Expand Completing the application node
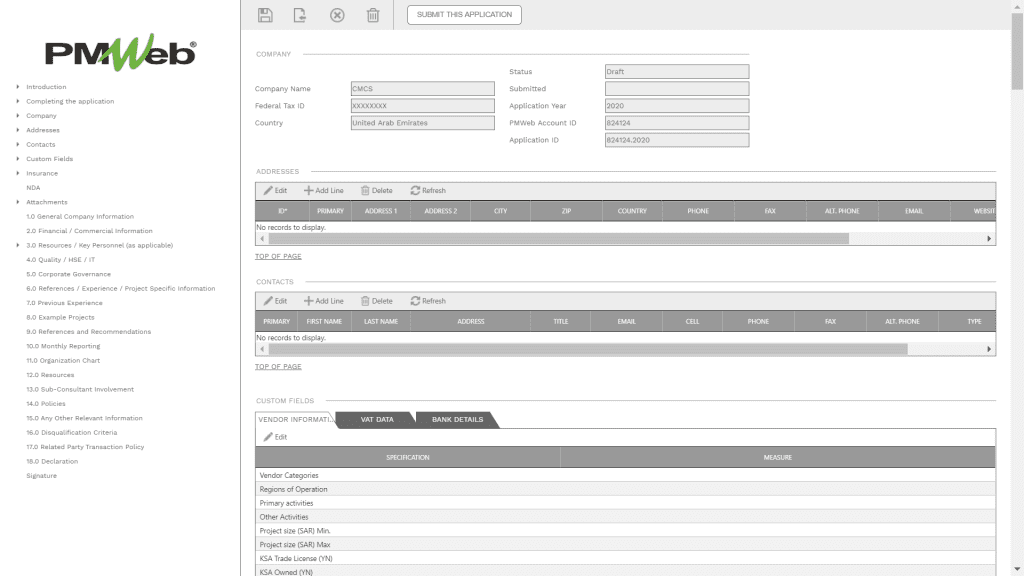Image resolution: width=1024 pixels, height=576 pixels. [x=18, y=101]
